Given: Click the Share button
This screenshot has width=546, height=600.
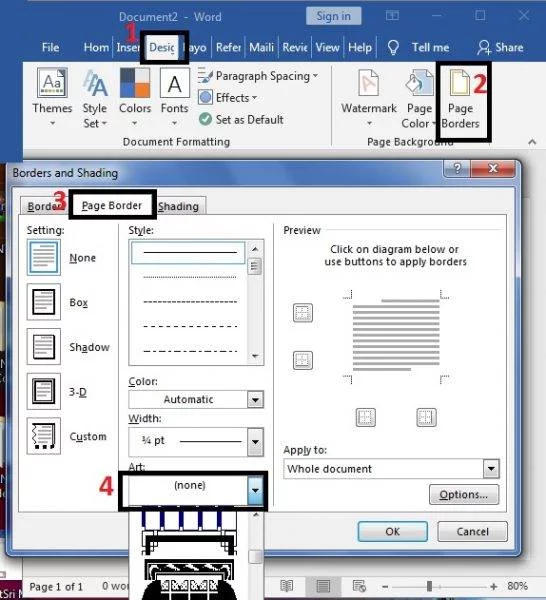Looking at the screenshot, I should [500, 47].
